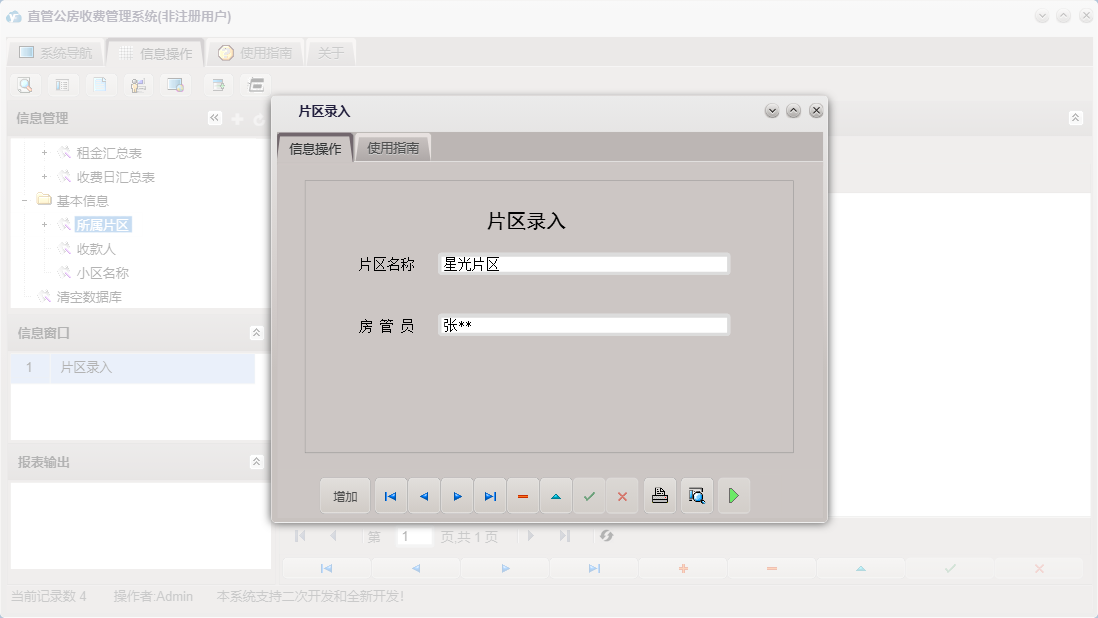The image size is (1098, 618).
Task: Select the print record icon in 片区录入 dialog
Action: click(659, 495)
